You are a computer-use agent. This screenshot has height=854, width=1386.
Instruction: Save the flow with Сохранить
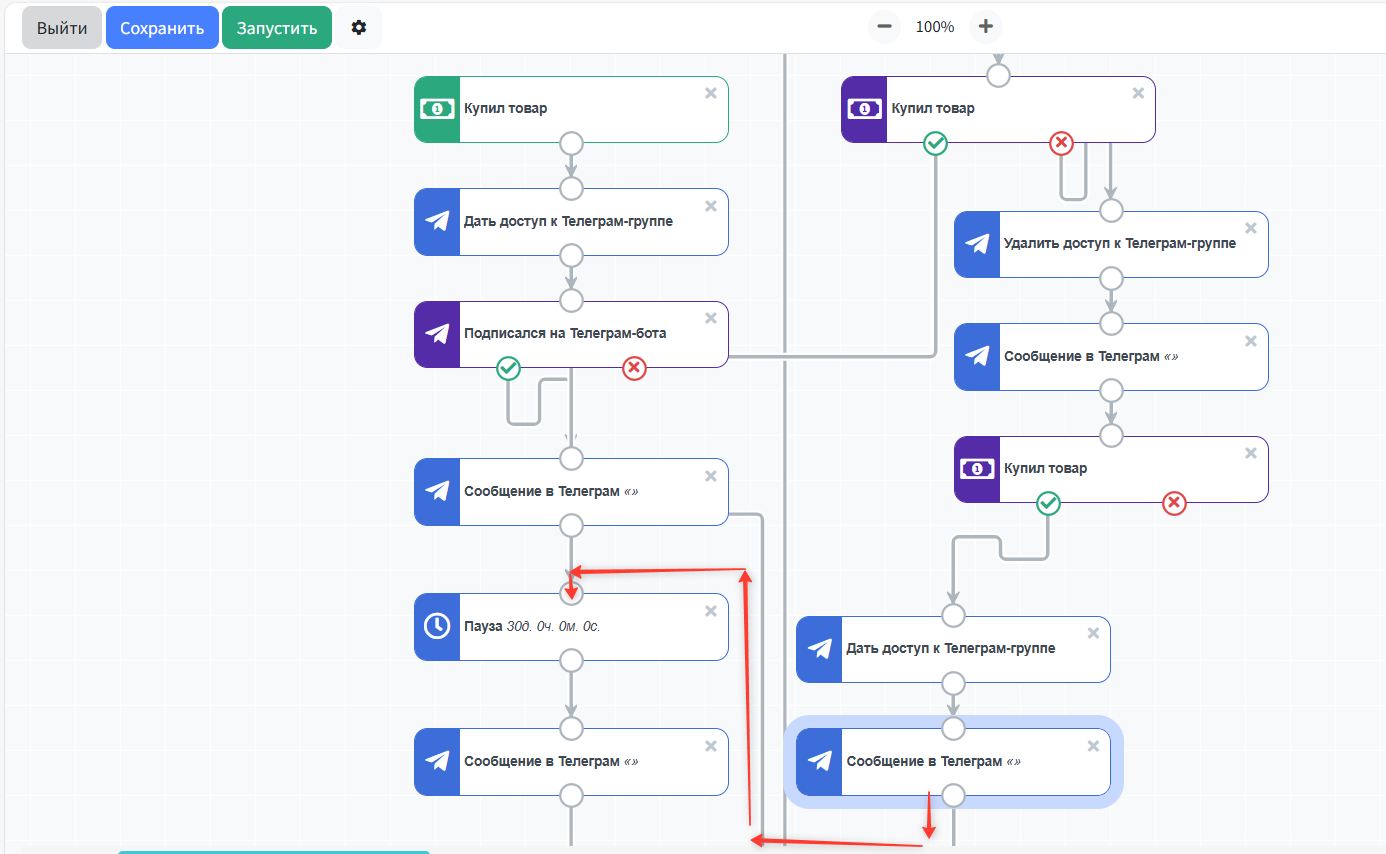tap(162, 28)
